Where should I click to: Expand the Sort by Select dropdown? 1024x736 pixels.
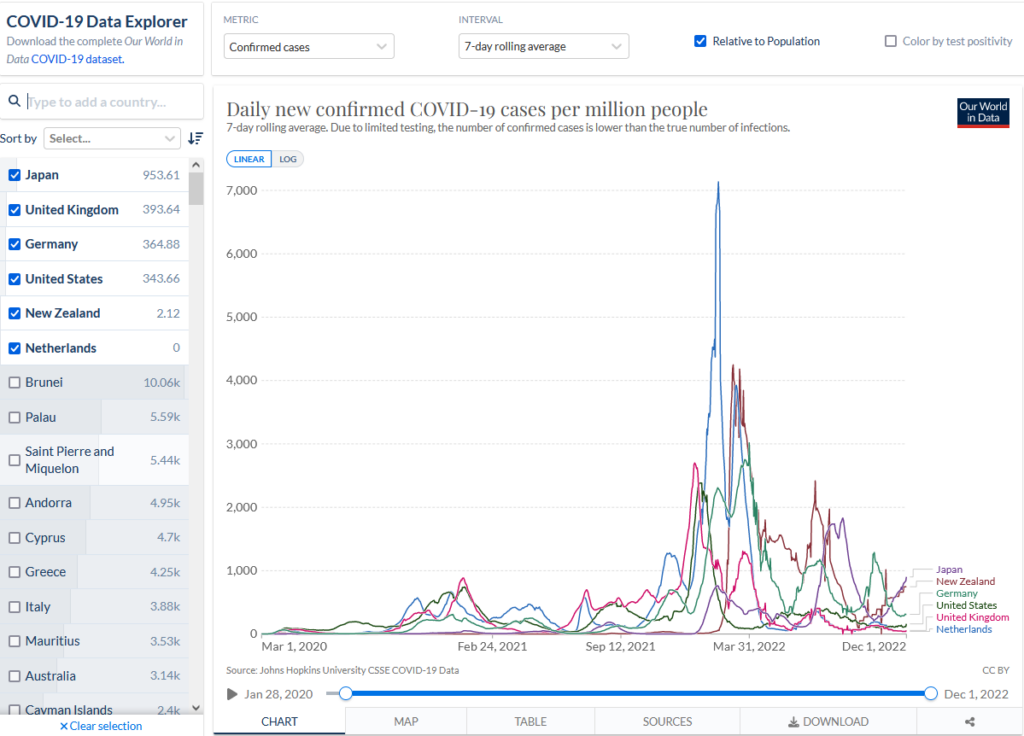click(111, 138)
